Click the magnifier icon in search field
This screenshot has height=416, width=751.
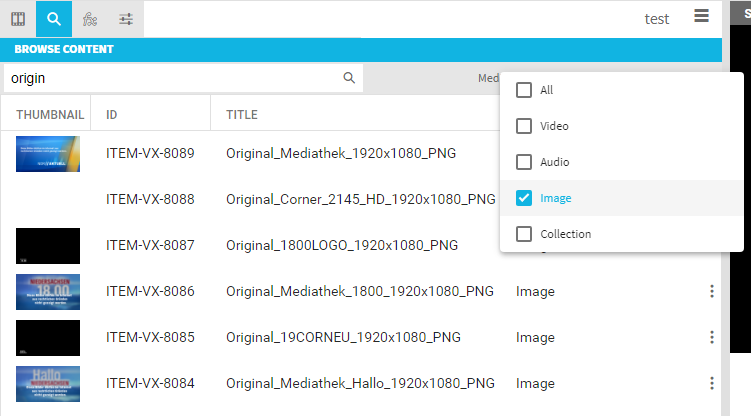click(349, 78)
